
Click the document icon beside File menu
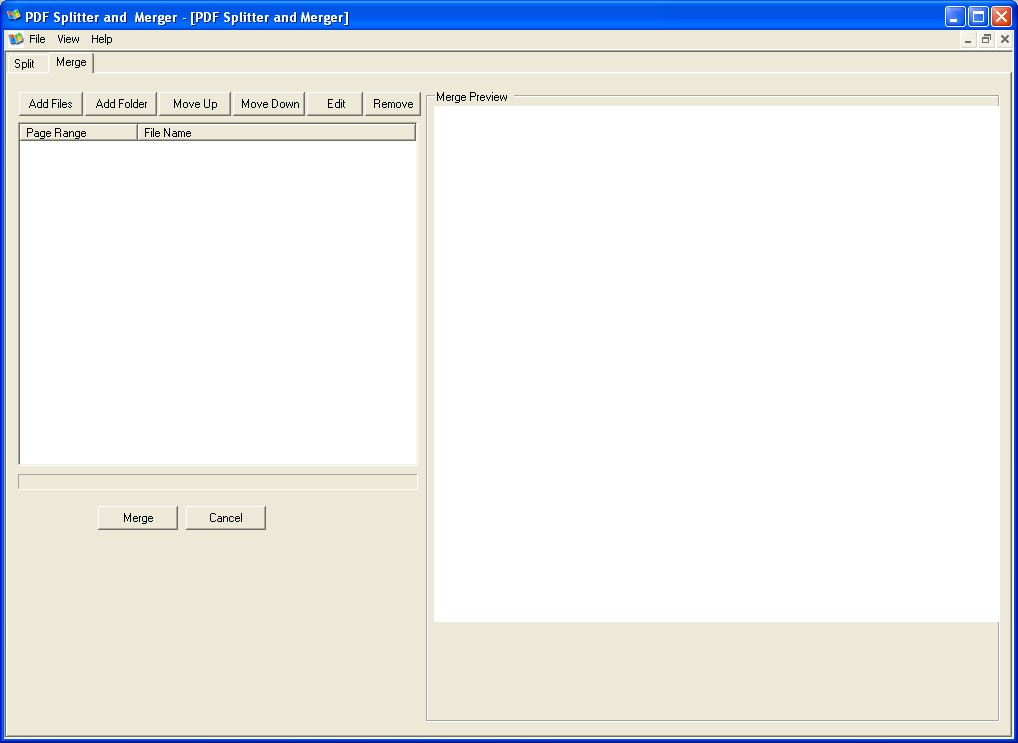click(x=16, y=39)
